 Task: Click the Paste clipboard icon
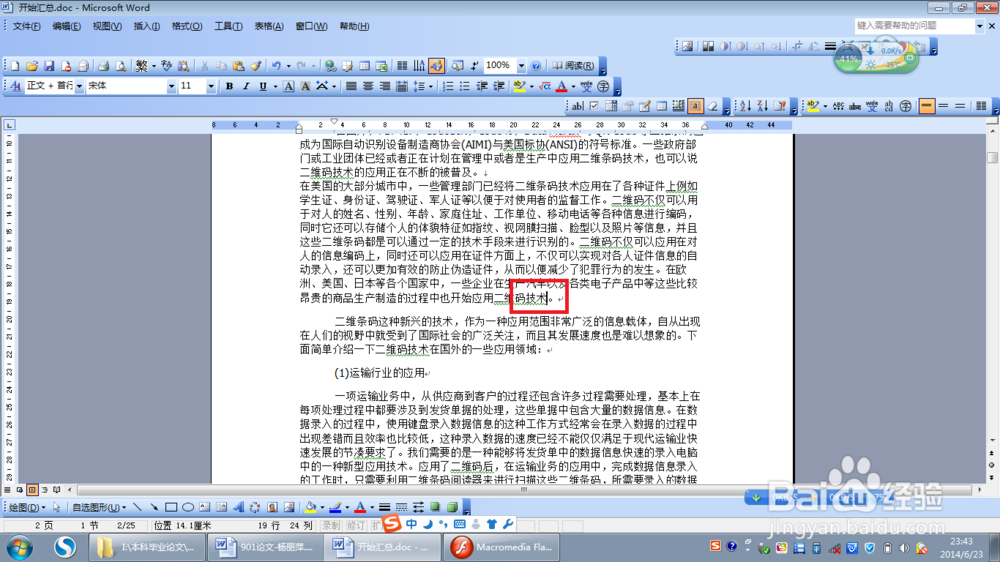(239, 66)
